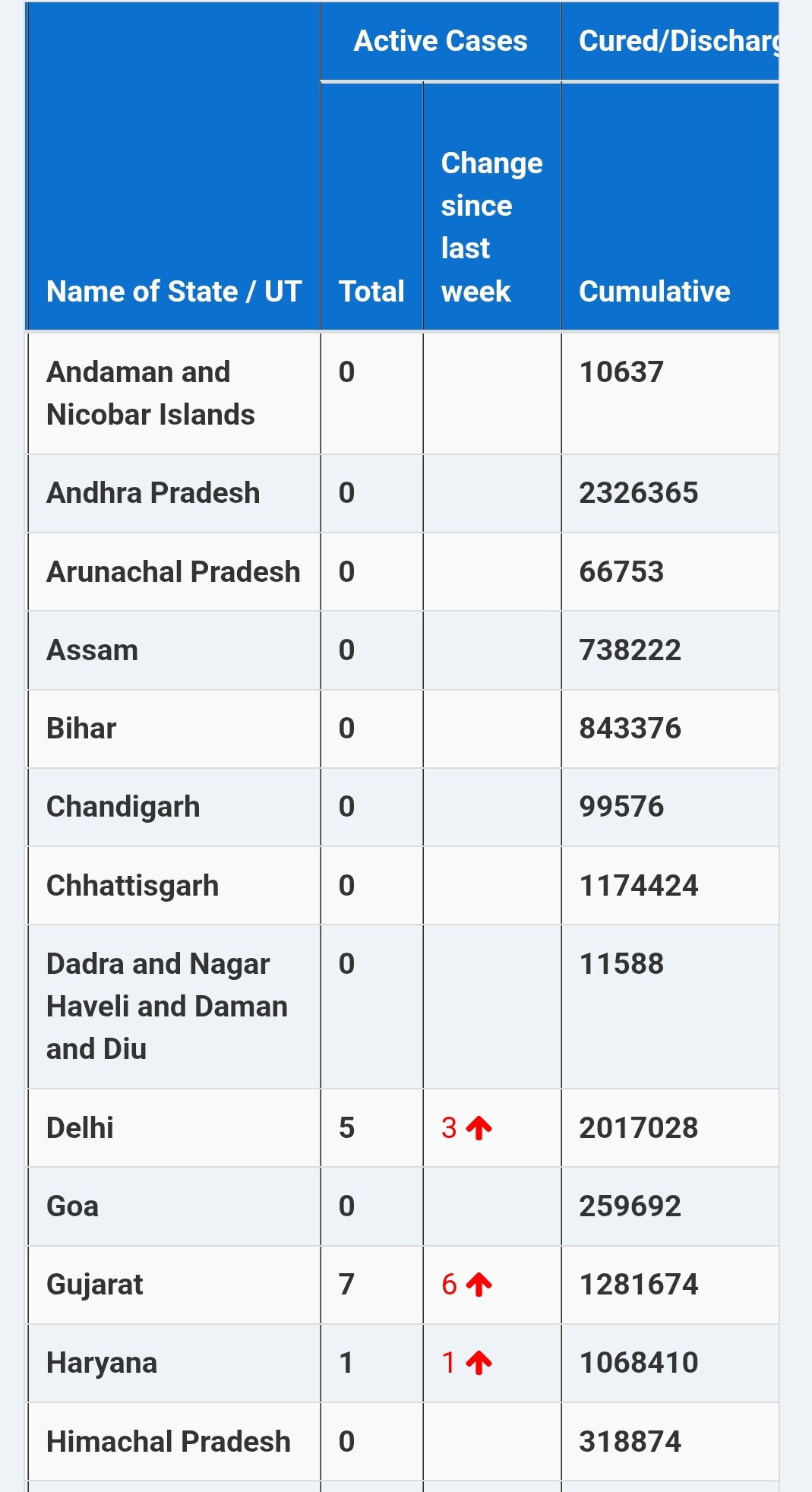The image size is (812, 1492).
Task: Select Dadra and Nagar Haveli row
Action: (x=166, y=1007)
